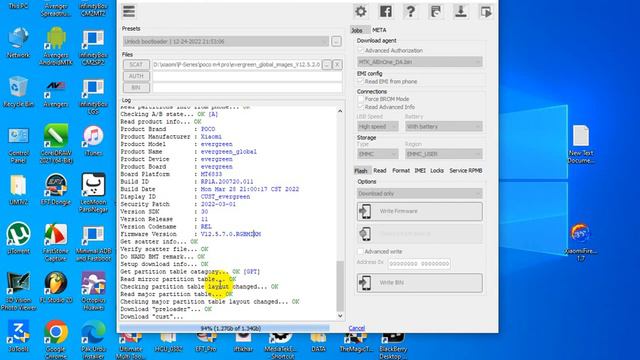640x360 pixels.
Task: Click log scrollbar down arrow
Action: (x=340, y=316)
